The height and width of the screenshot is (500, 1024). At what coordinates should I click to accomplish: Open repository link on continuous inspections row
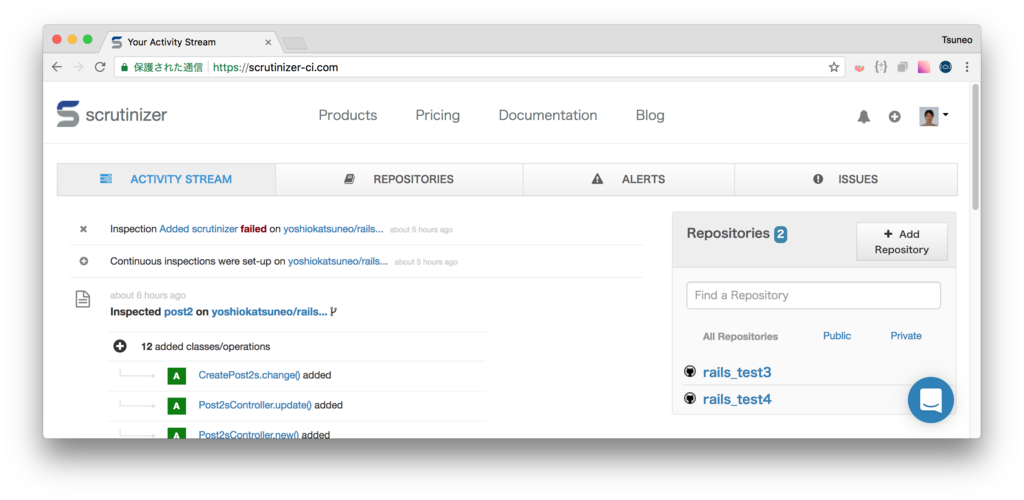[338, 261]
